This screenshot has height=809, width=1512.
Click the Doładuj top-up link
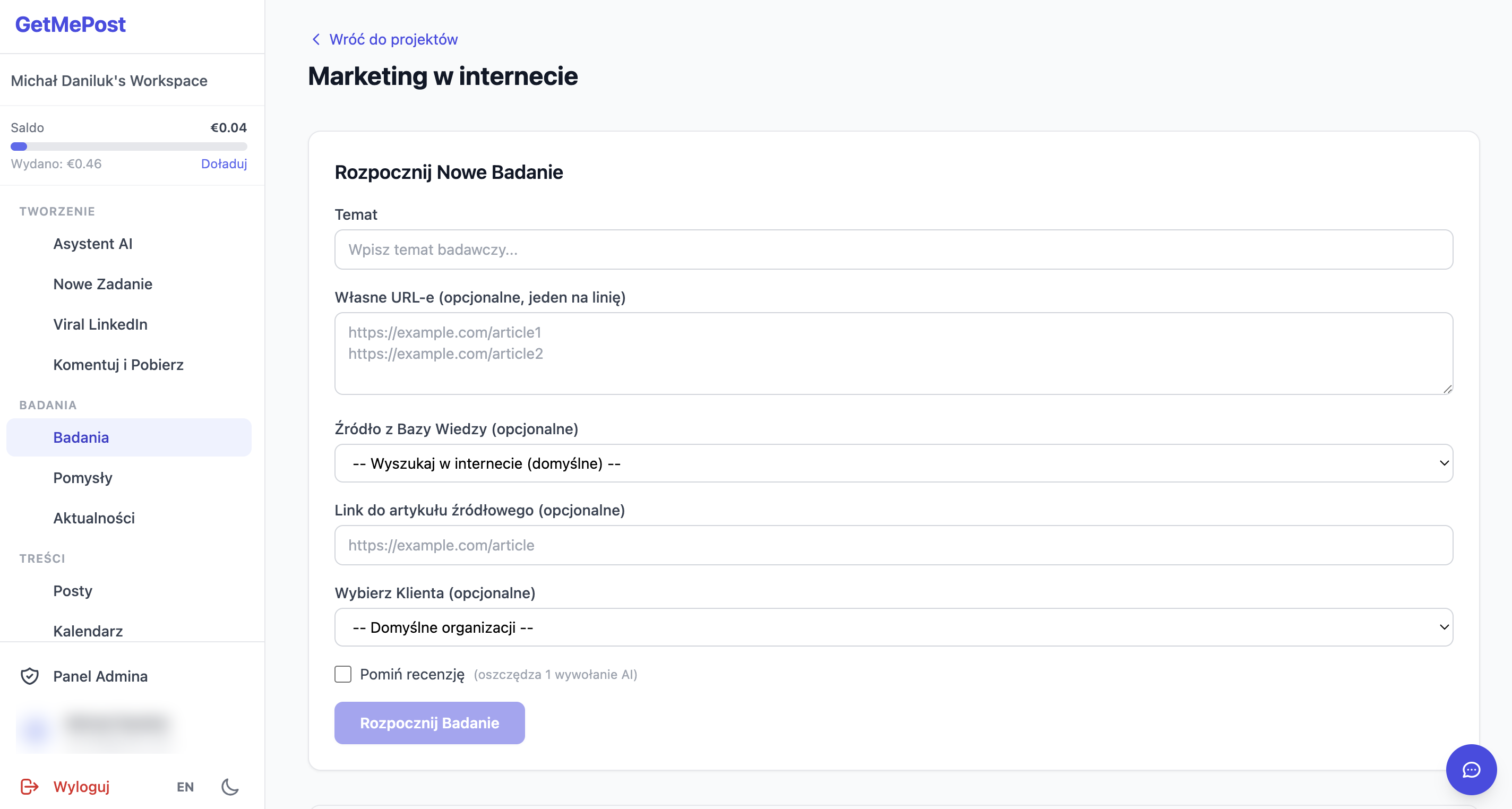224,164
